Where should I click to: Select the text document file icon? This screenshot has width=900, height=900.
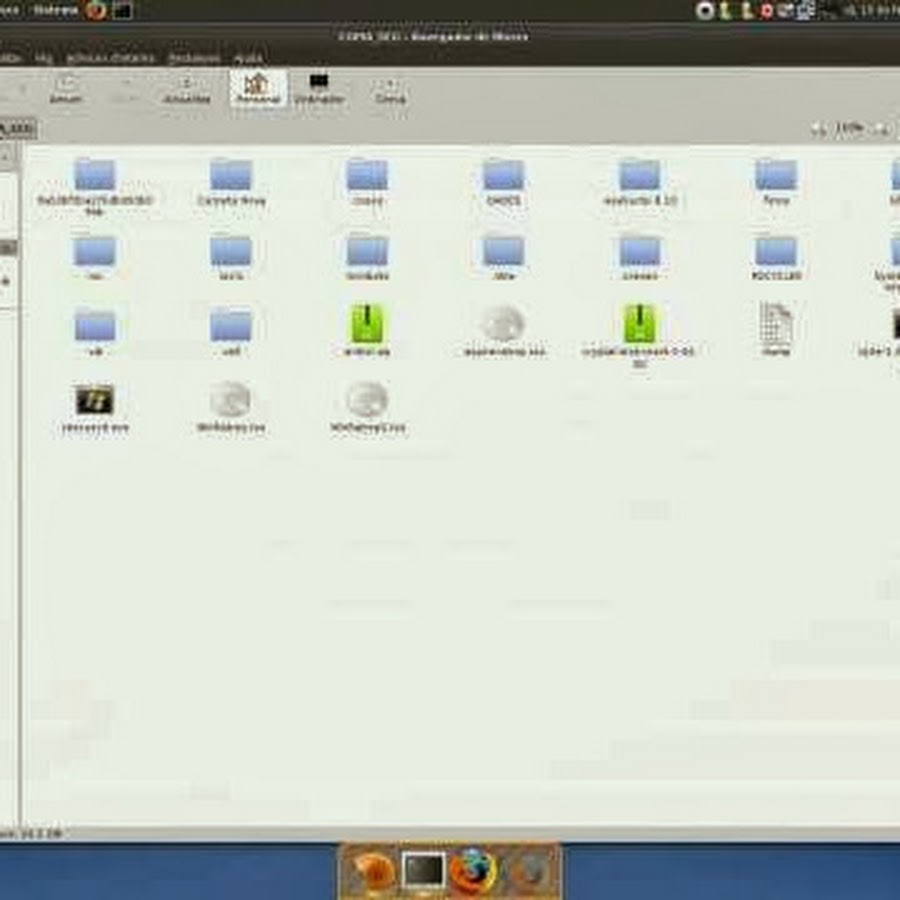point(775,324)
